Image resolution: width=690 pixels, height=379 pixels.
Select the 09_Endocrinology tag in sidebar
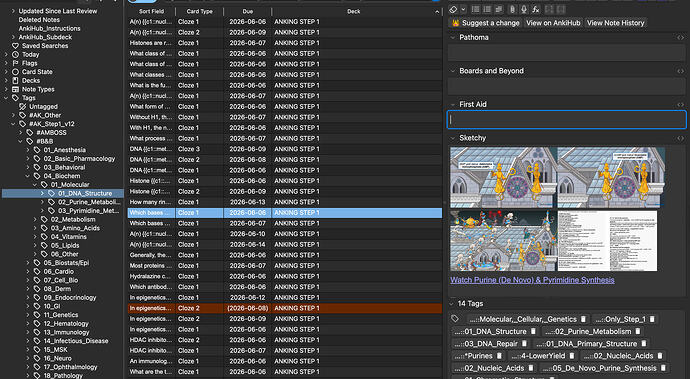[x=70, y=298]
